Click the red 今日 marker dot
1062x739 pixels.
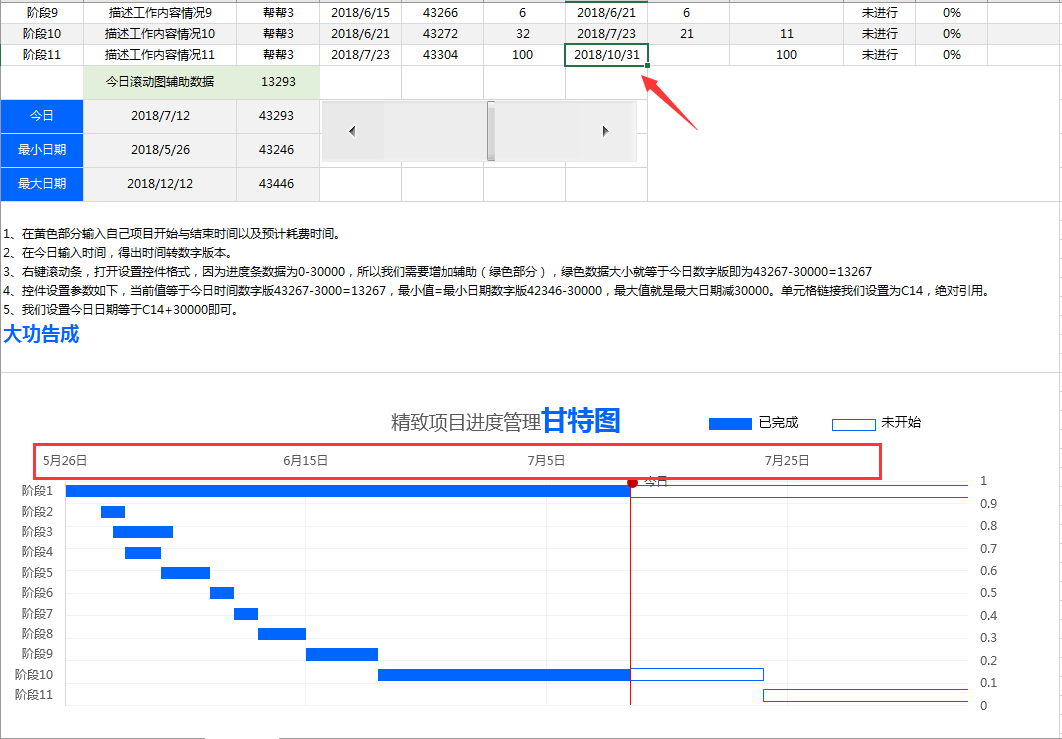[x=633, y=482]
